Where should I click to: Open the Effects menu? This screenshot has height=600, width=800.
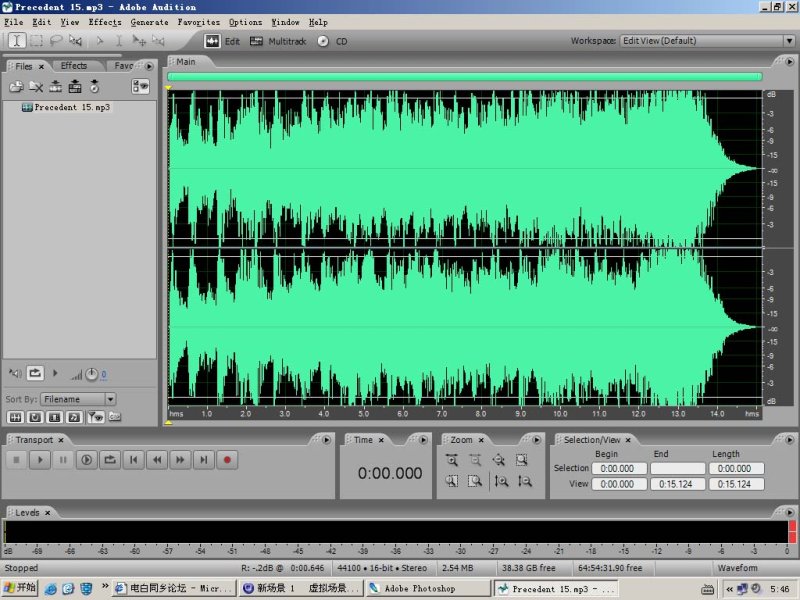click(x=105, y=22)
